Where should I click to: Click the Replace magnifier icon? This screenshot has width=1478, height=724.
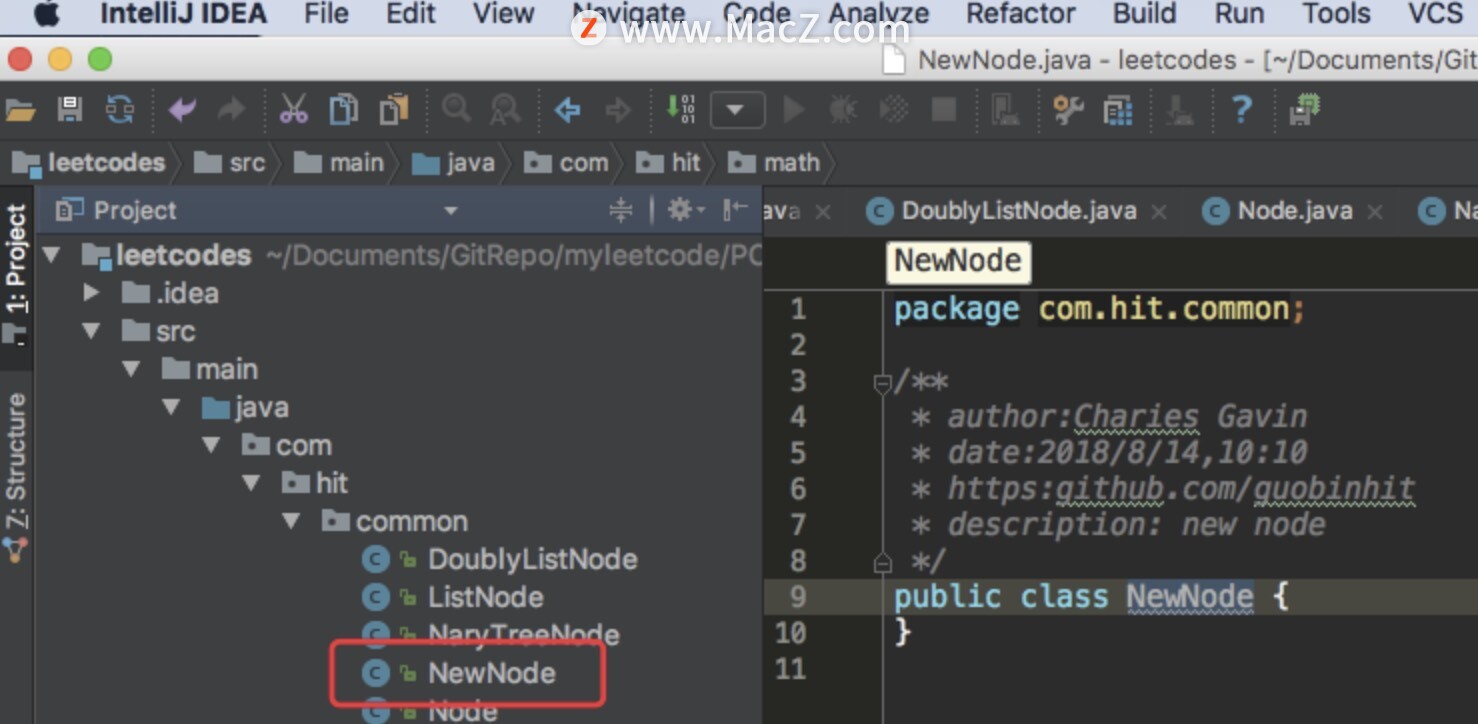pyautogui.click(x=505, y=109)
